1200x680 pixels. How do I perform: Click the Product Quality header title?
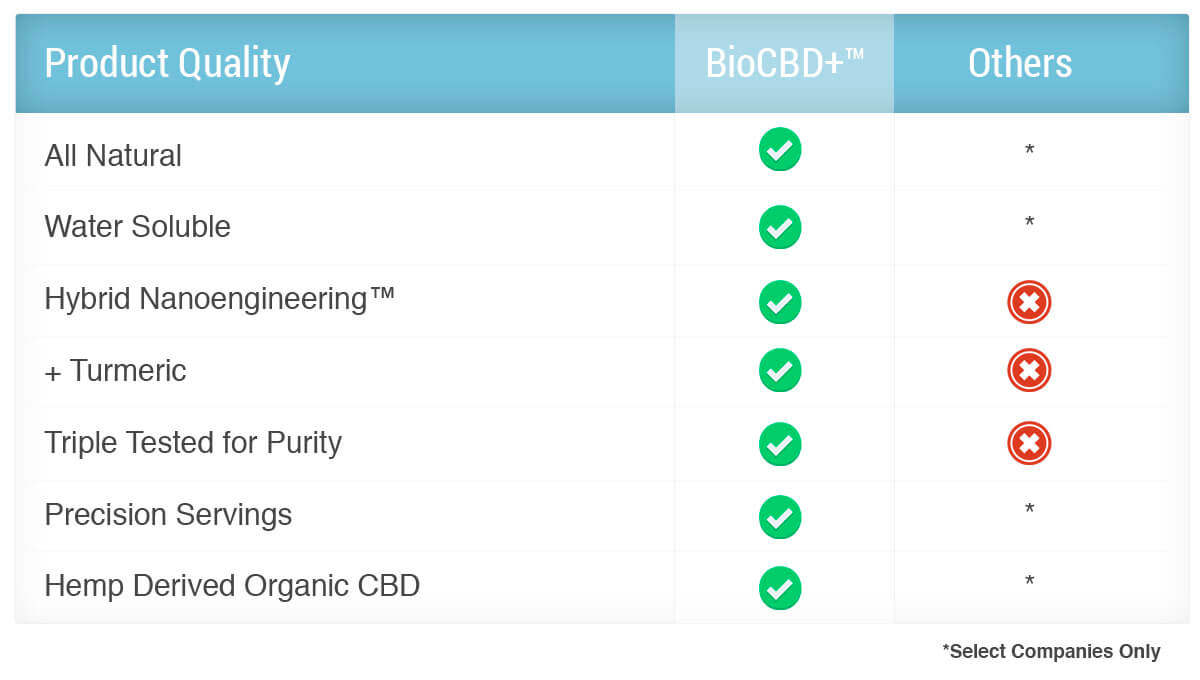tap(167, 63)
